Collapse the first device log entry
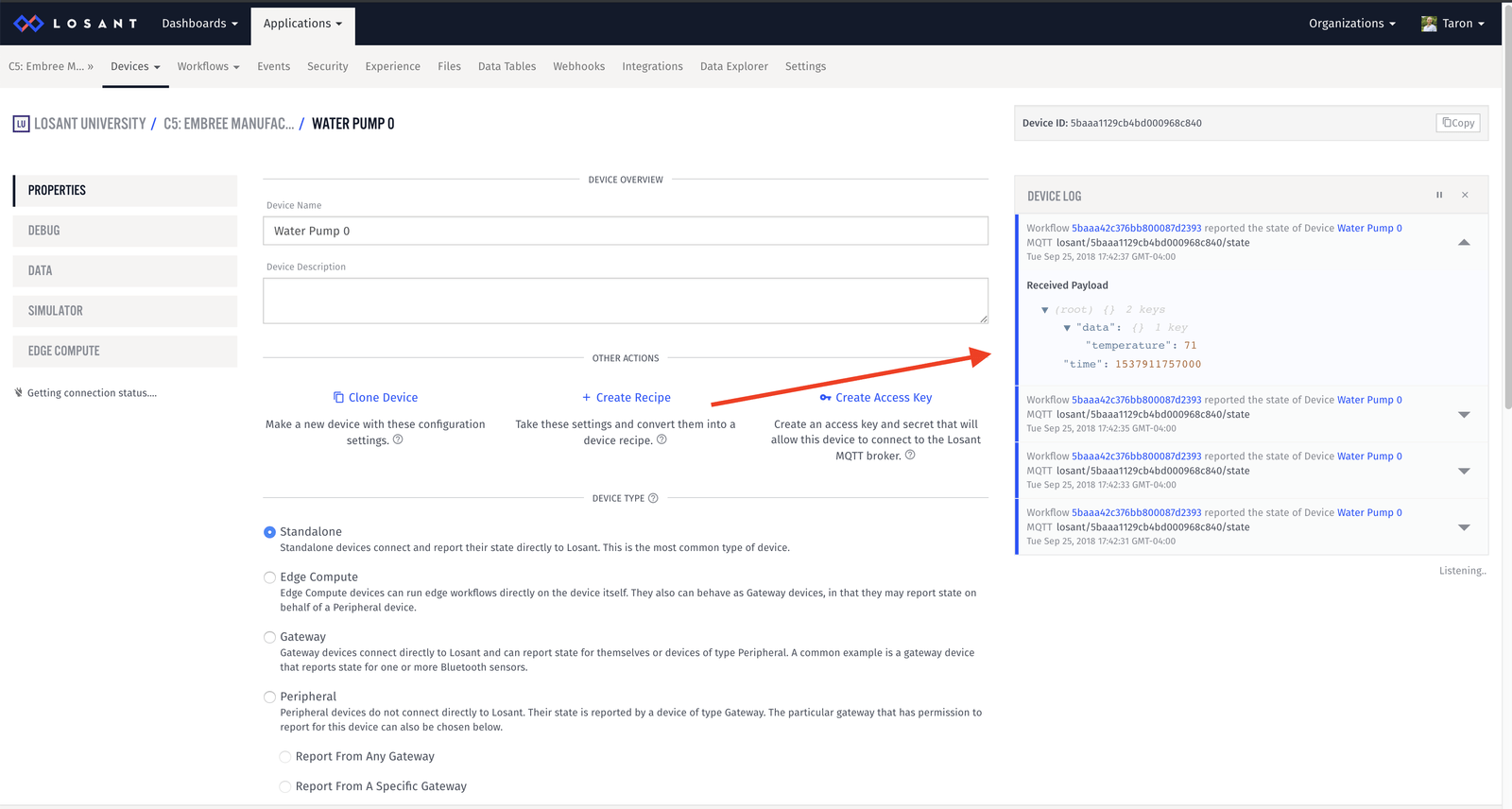 [1464, 243]
